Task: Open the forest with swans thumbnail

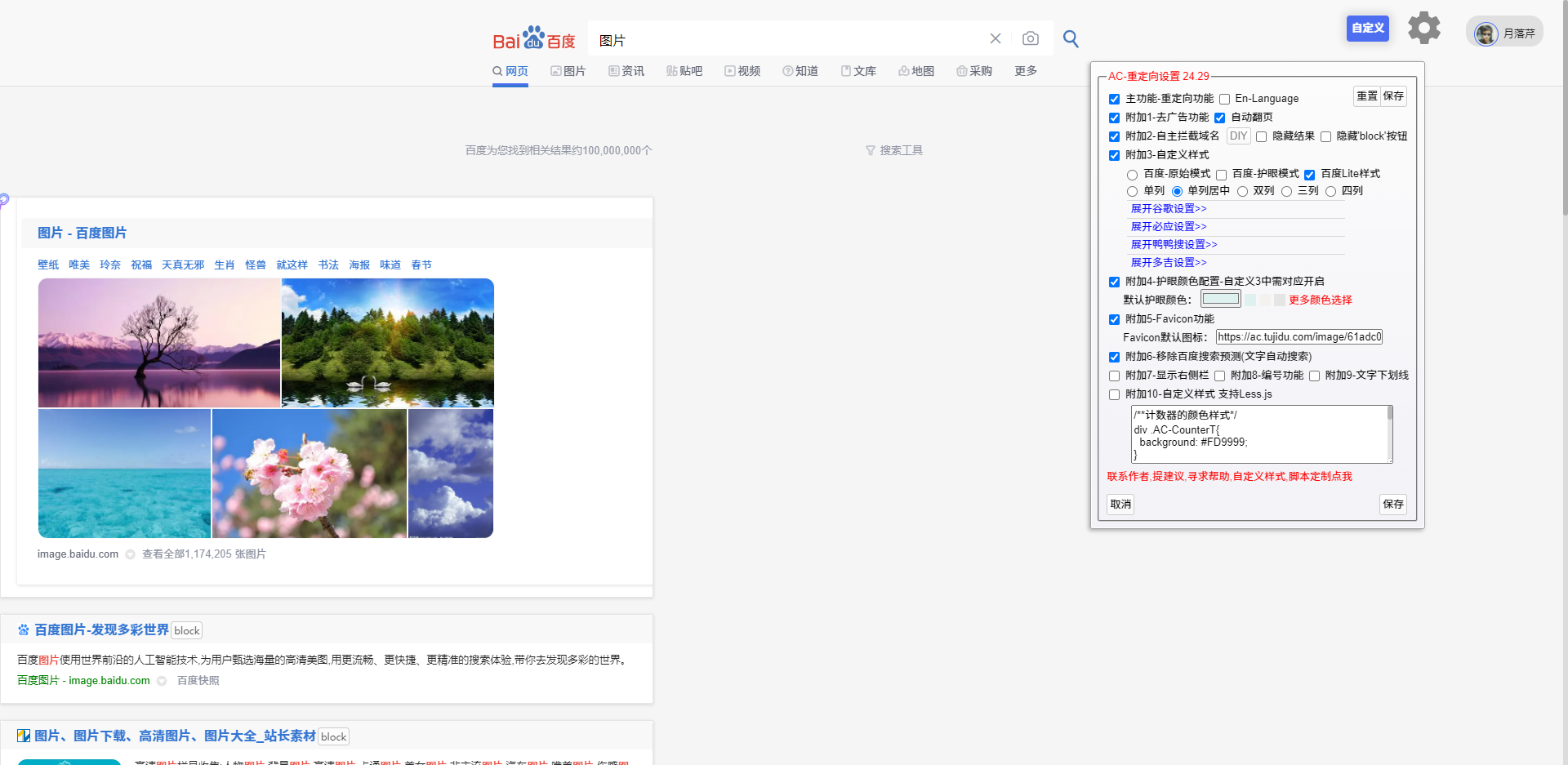Action: point(388,343)
